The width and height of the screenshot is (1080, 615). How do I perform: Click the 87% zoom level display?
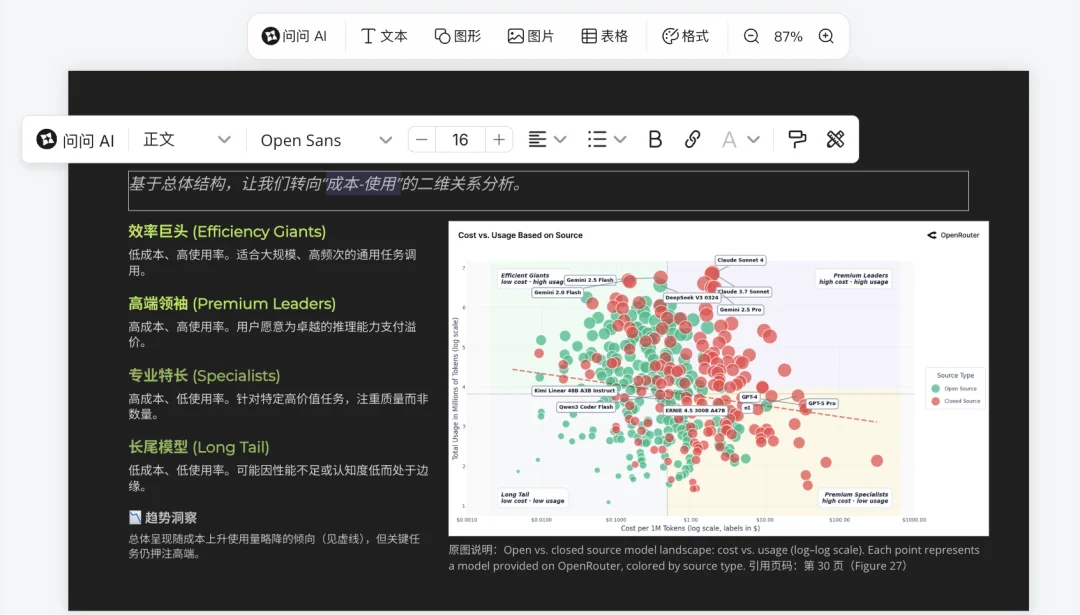[788, 35]
